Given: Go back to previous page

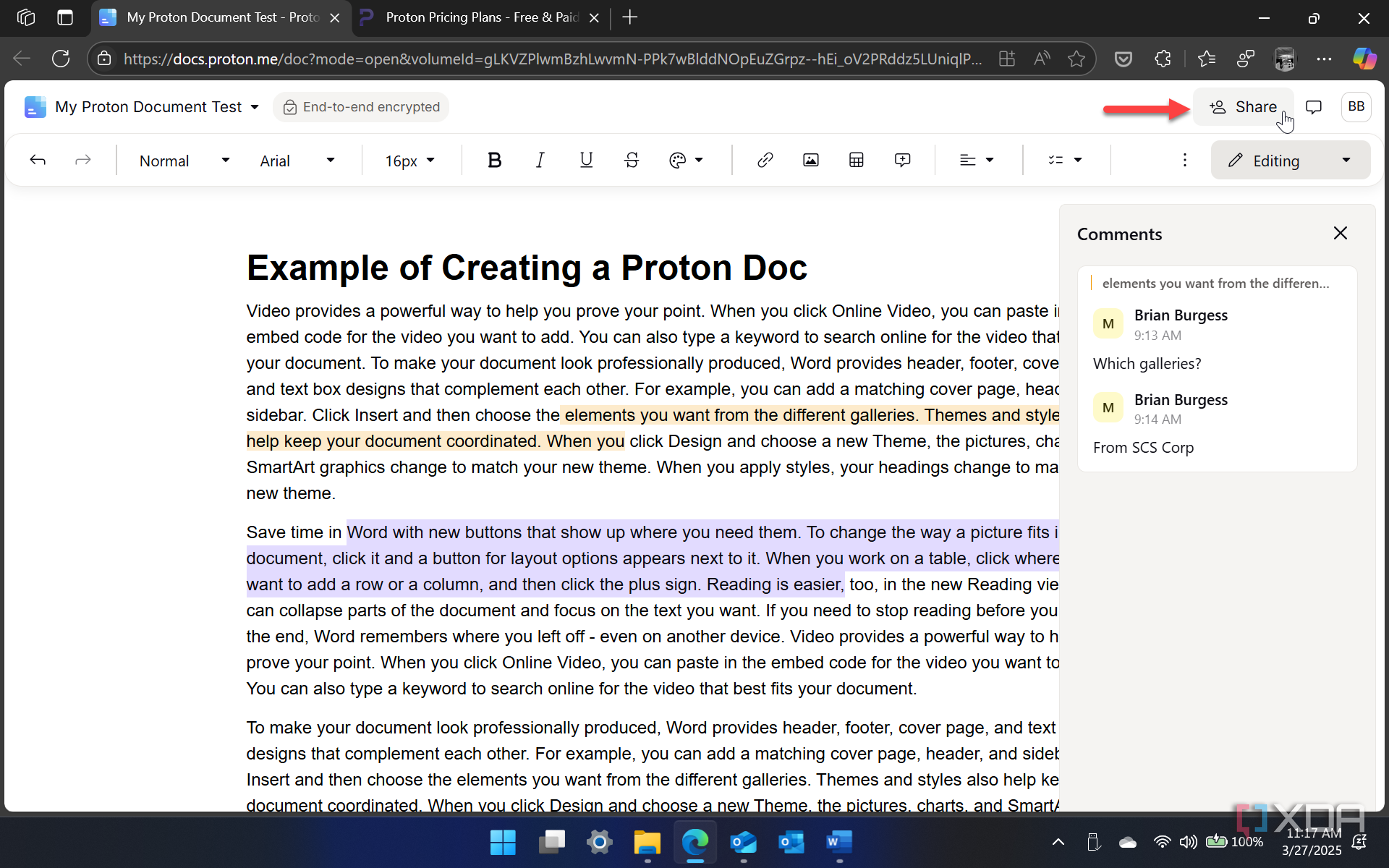Looking at the screenshot, I should [x=22, y=59].
